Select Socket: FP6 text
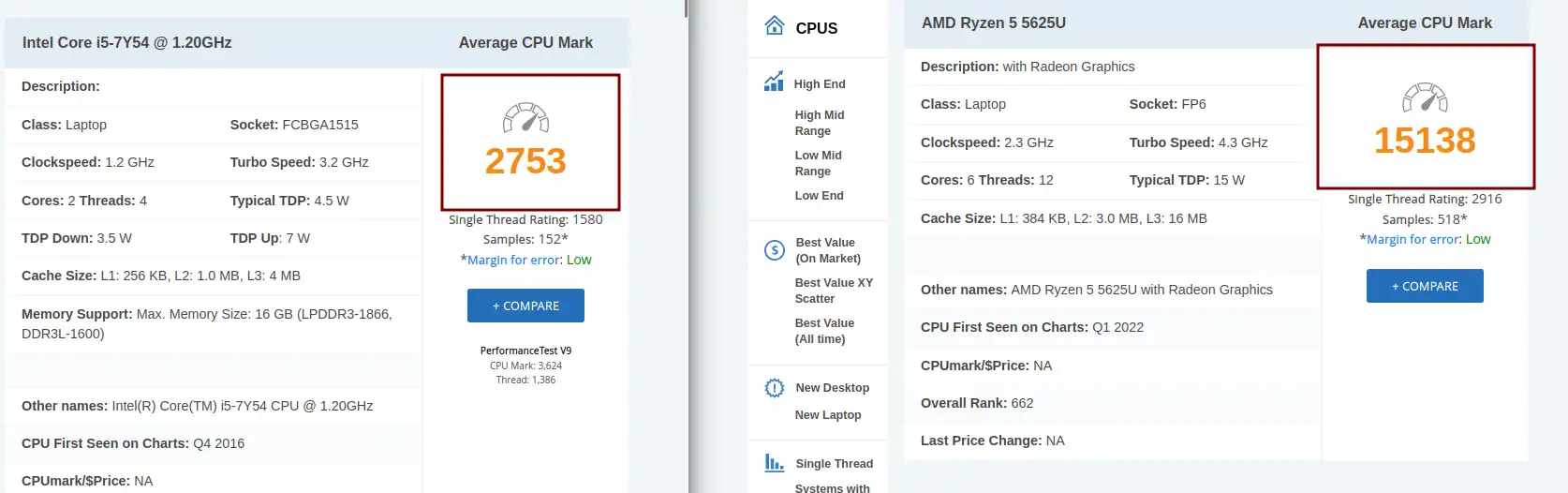 (x=1167, y=104)
